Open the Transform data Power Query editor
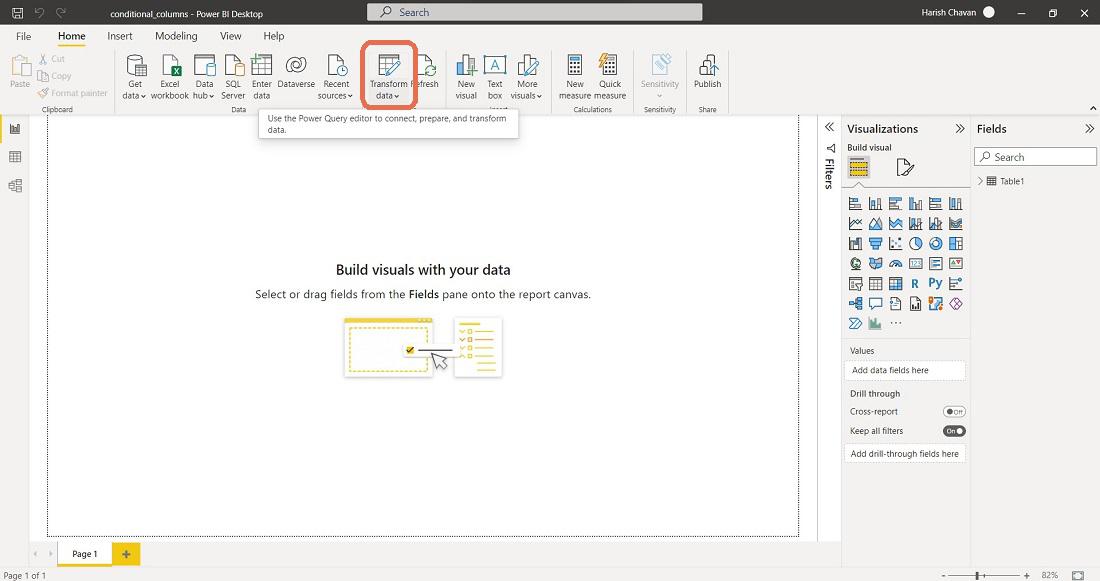The image size is (1100, 581). (x=388, y=76)
